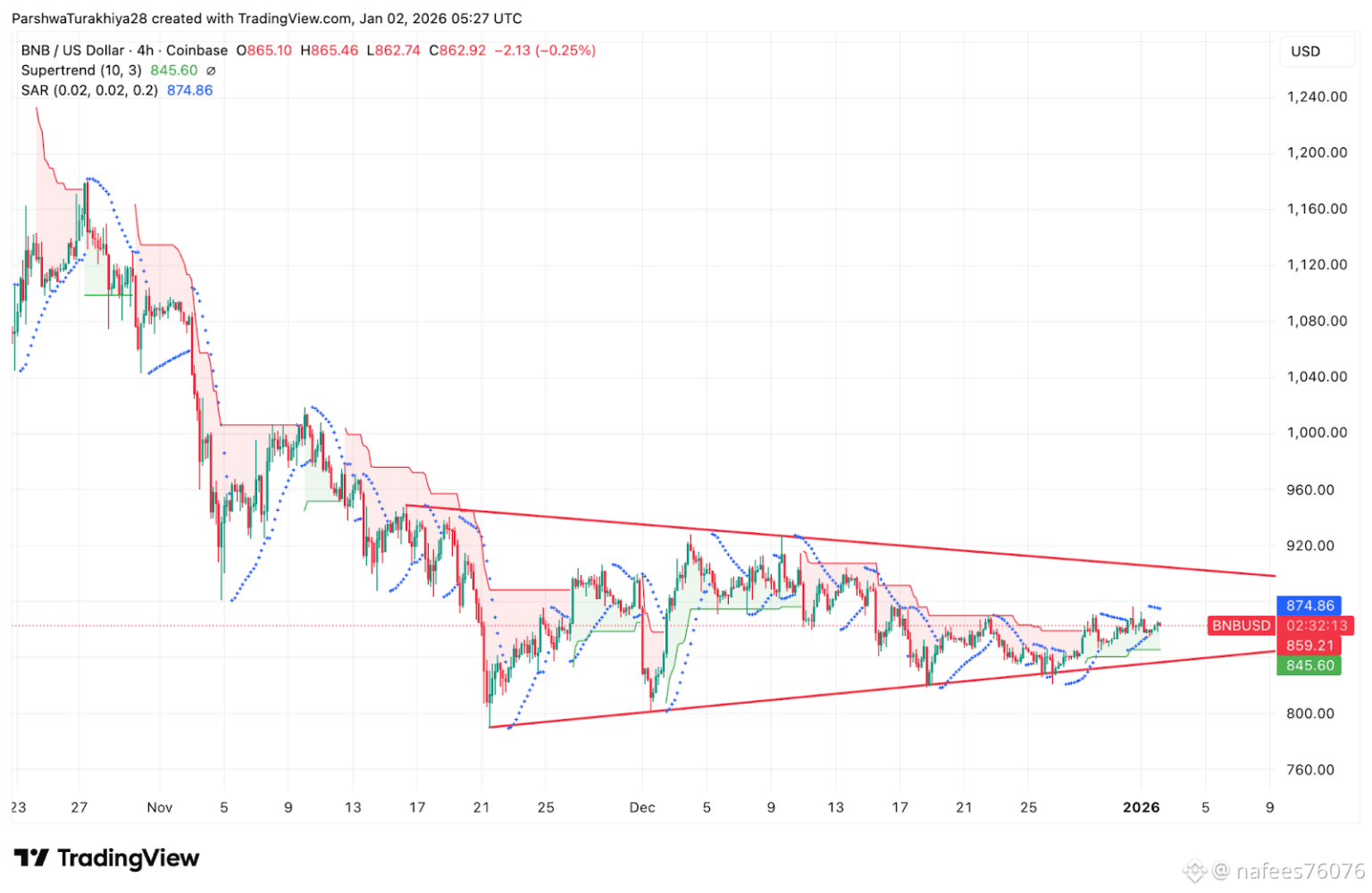Click the 800.00 price axis label

point(1310,714)
